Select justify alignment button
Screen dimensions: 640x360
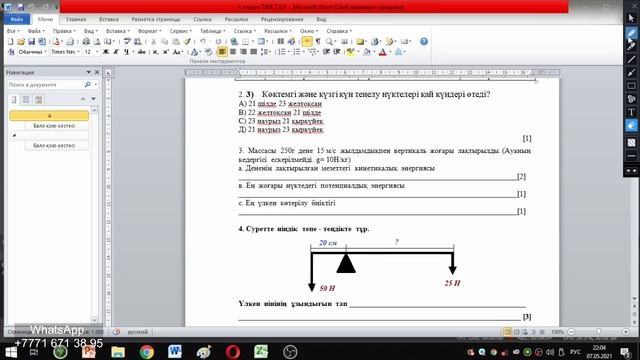(253, 52)
